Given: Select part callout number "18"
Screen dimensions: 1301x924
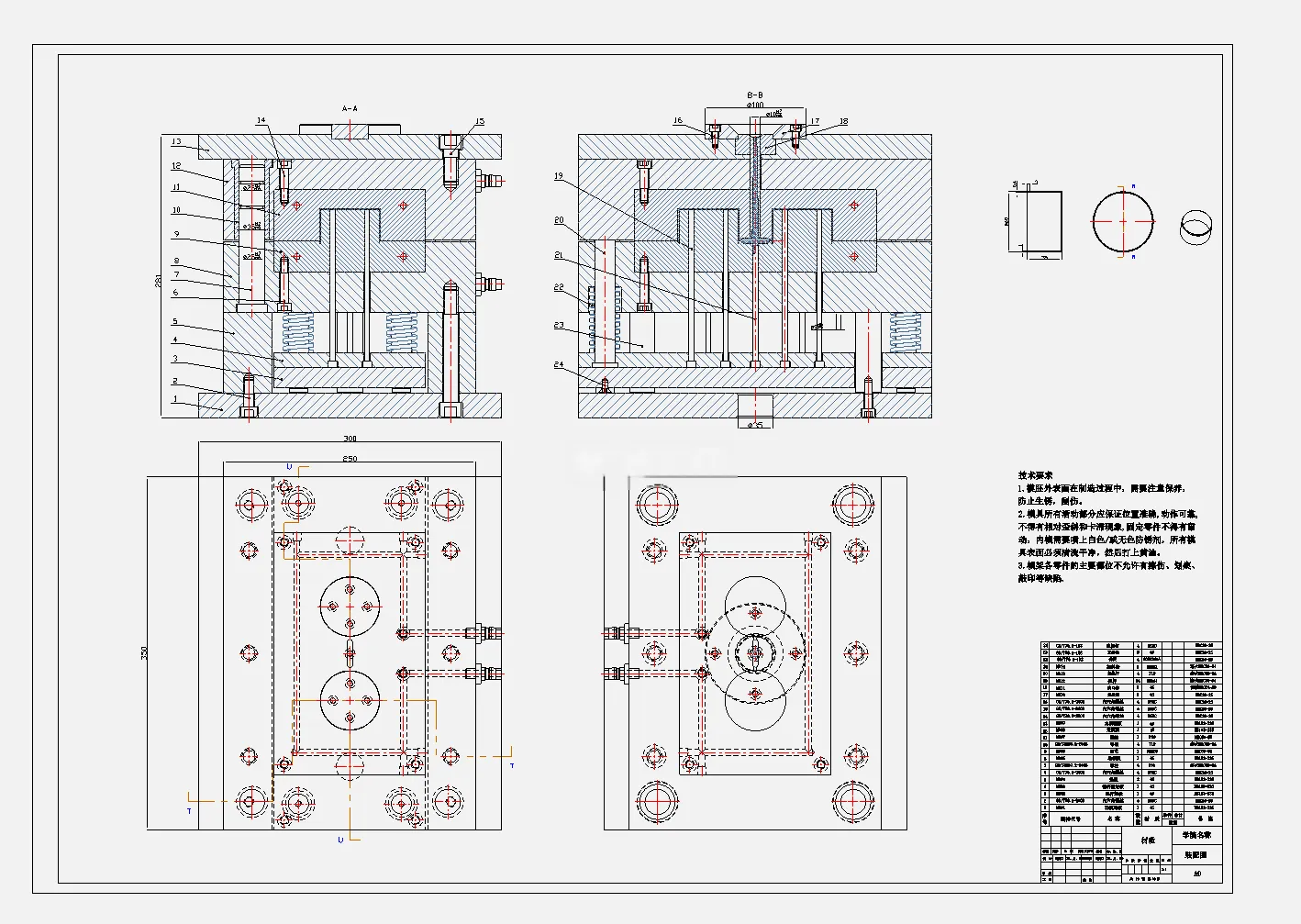Looking at the screenshot, I should point(843,121).
